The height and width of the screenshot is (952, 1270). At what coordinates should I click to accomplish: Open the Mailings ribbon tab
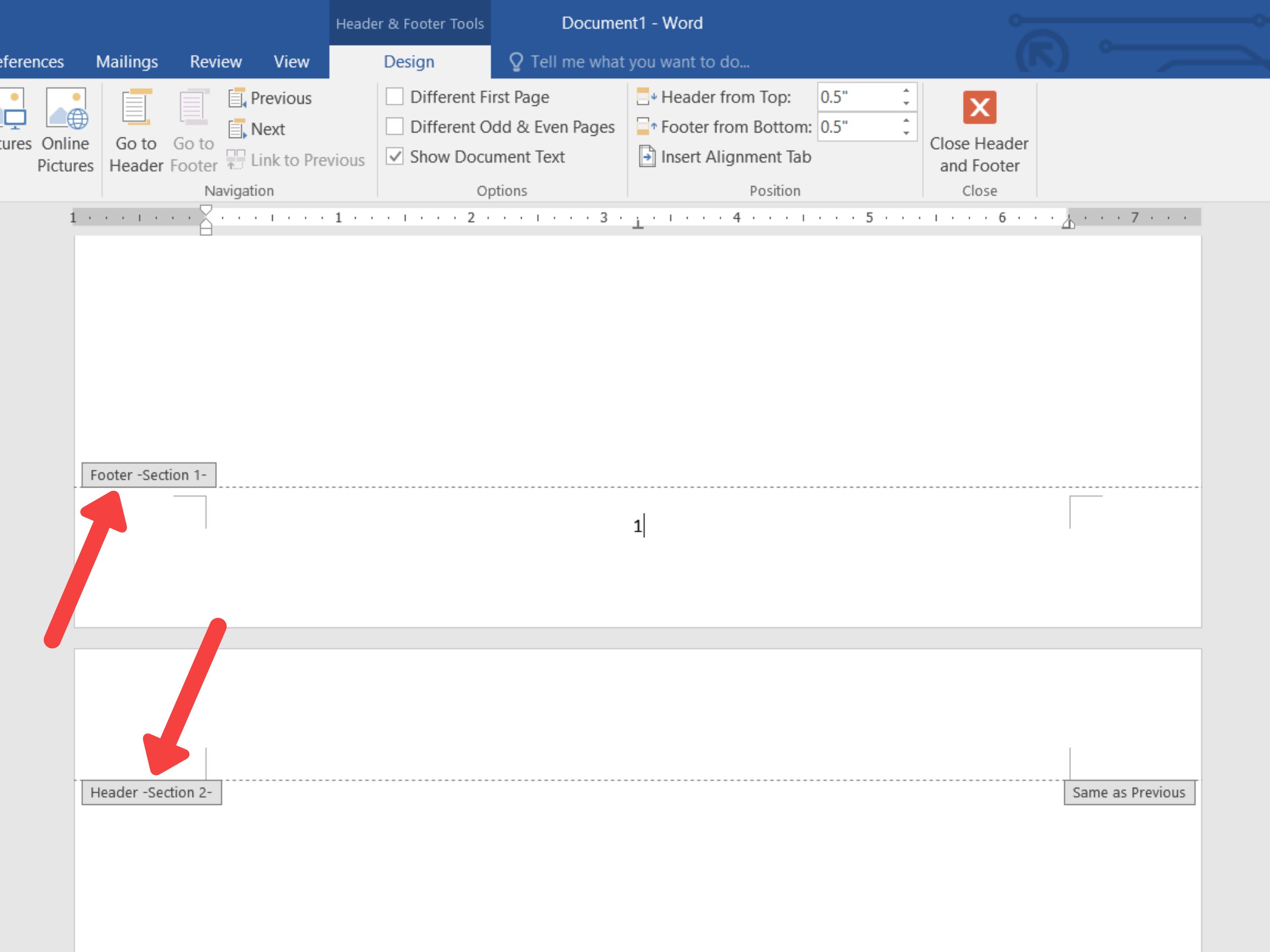[126, 62]
